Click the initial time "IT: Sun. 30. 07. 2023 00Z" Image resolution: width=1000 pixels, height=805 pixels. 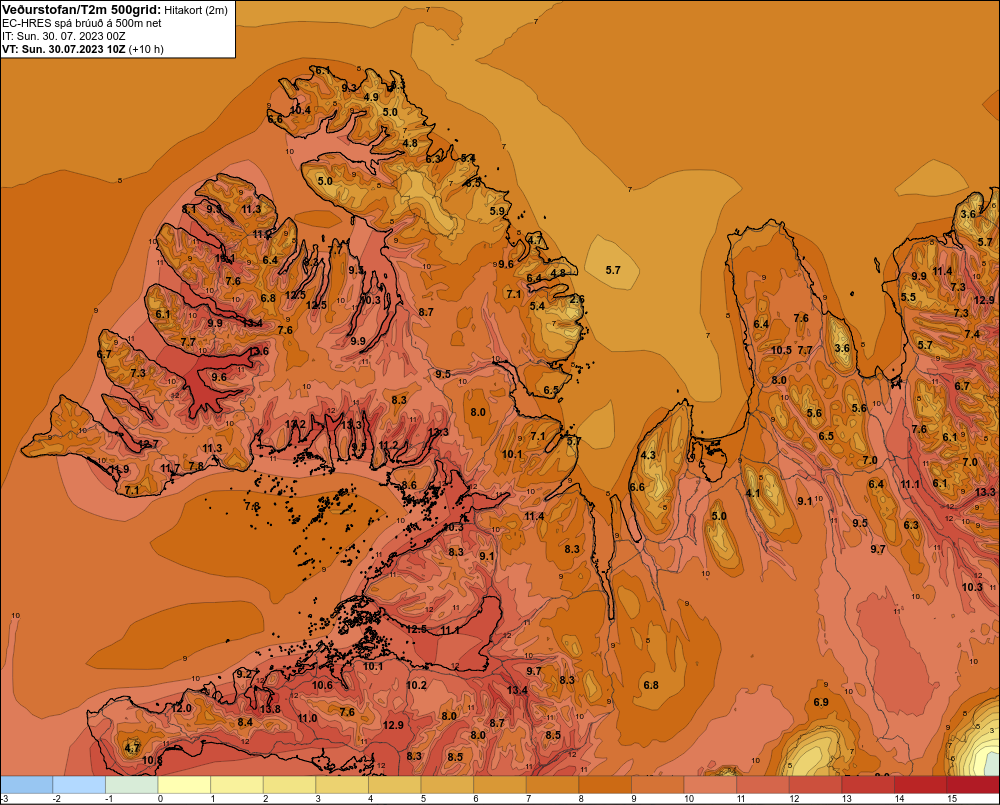(64, 36)
